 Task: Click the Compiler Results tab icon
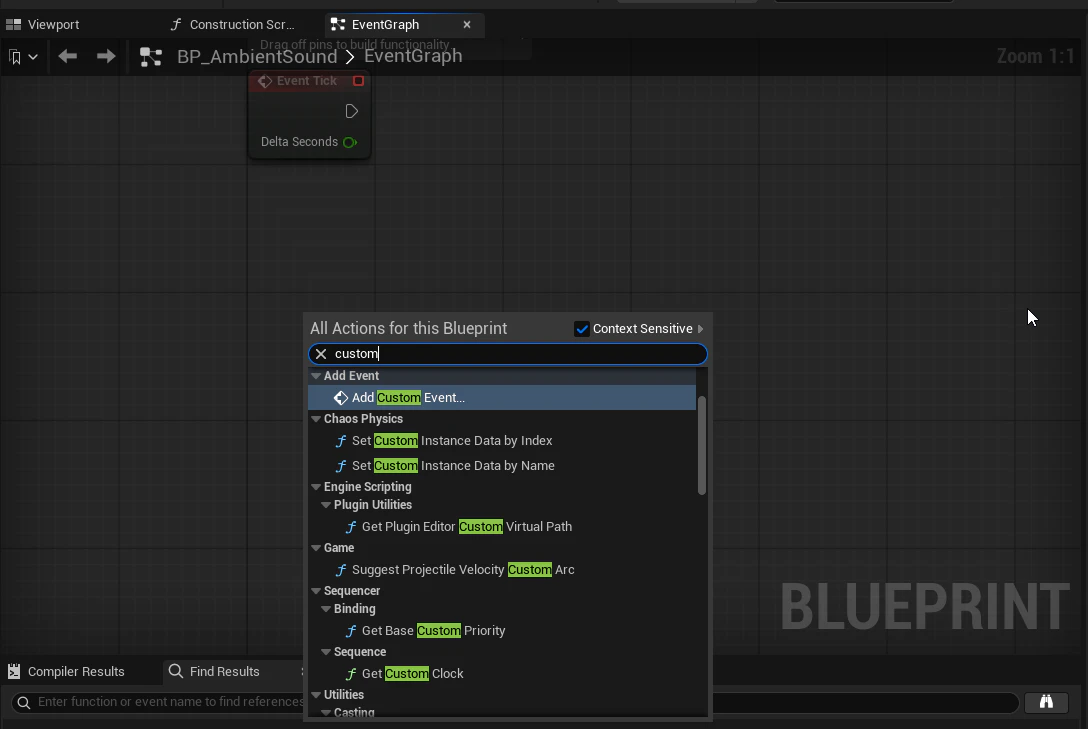click(x=14, y=671)
